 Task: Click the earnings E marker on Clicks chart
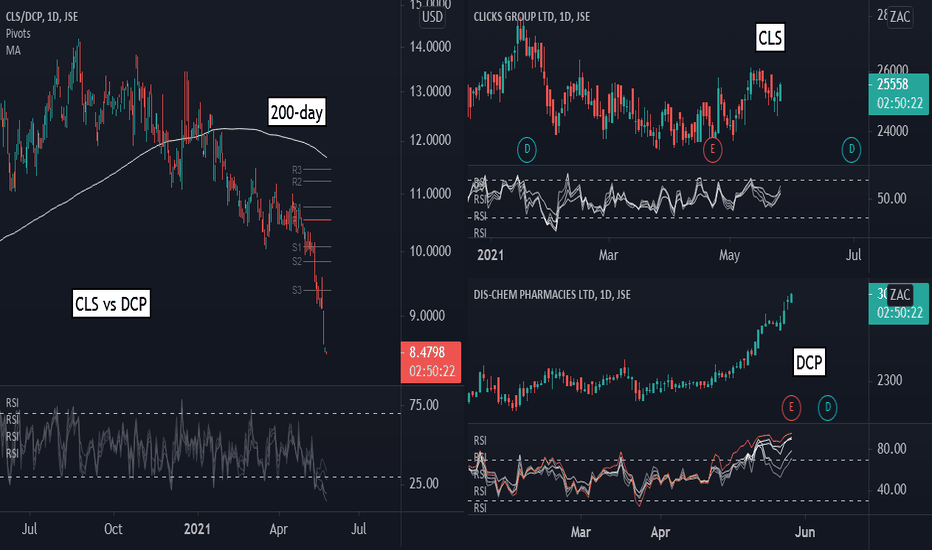pos(713,149)
